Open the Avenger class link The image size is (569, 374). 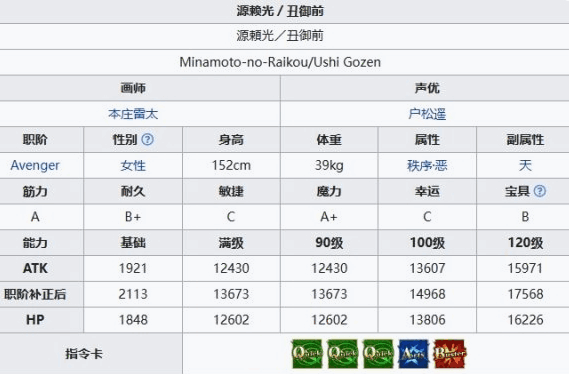coord(35,165)
